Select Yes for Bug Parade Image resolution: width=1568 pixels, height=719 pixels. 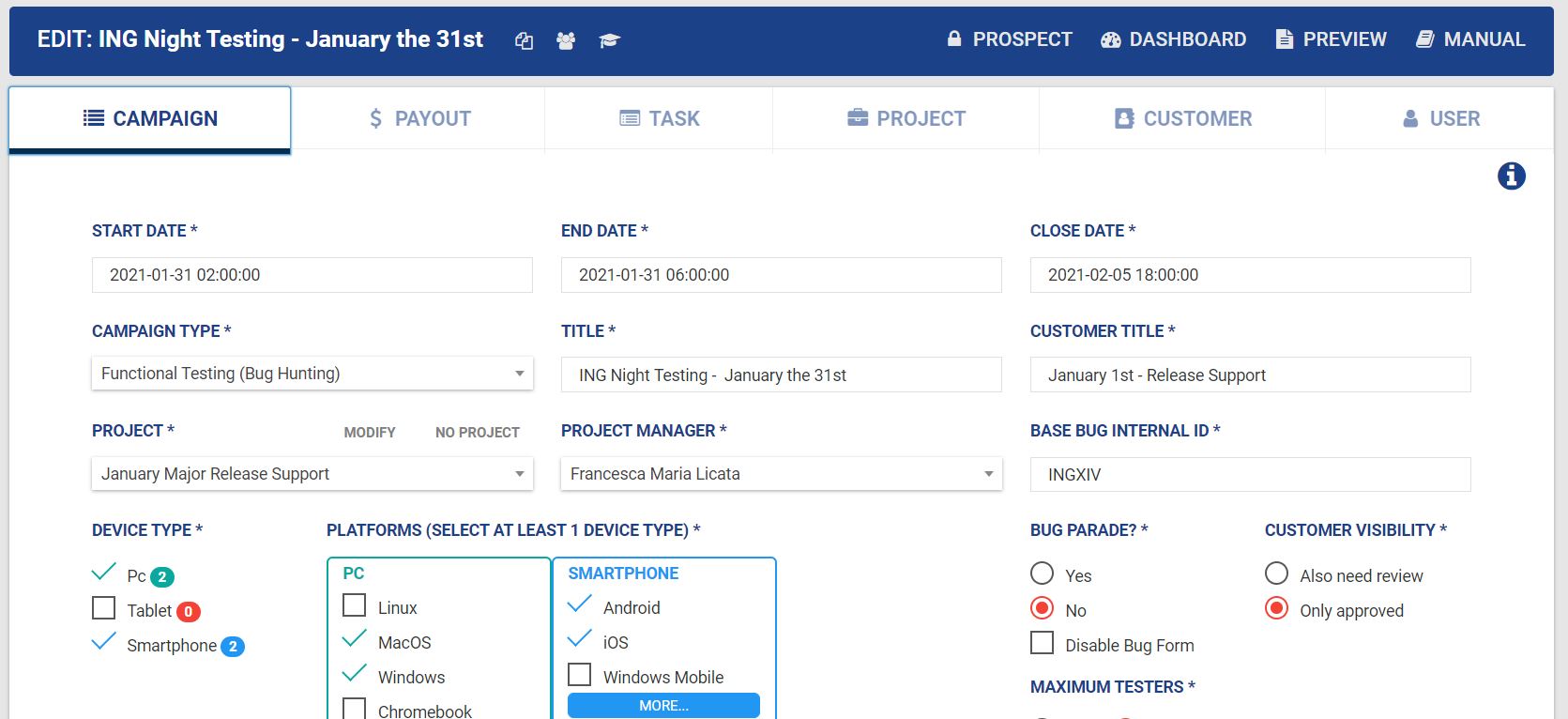click(x=1043, y=574)
